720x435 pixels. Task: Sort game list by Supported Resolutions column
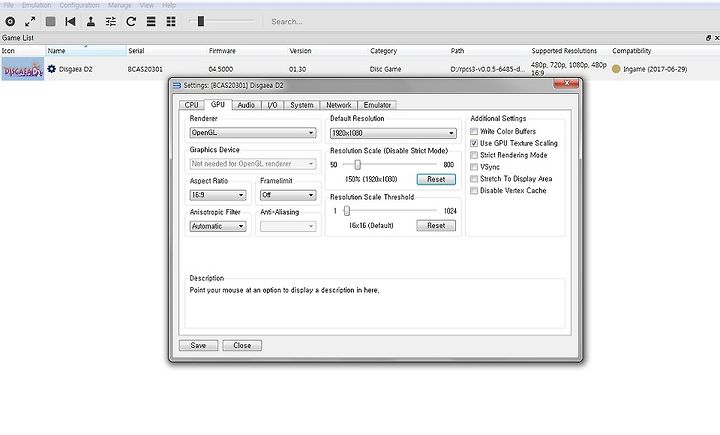coord(570,51)
